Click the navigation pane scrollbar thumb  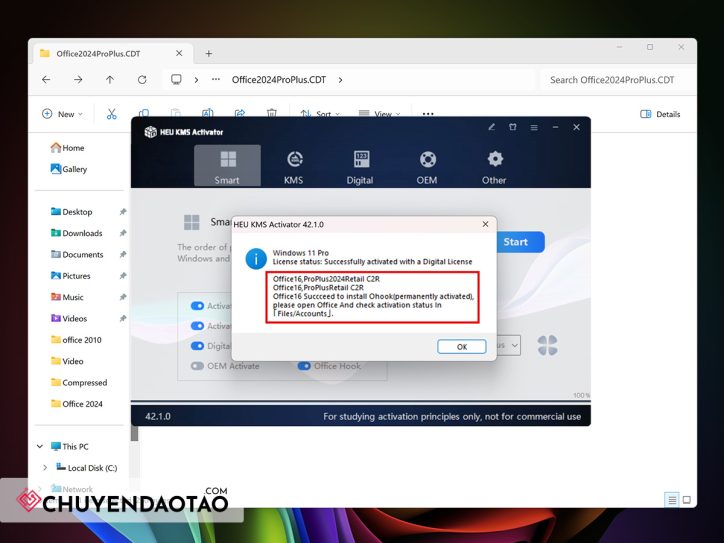(134, 433)
